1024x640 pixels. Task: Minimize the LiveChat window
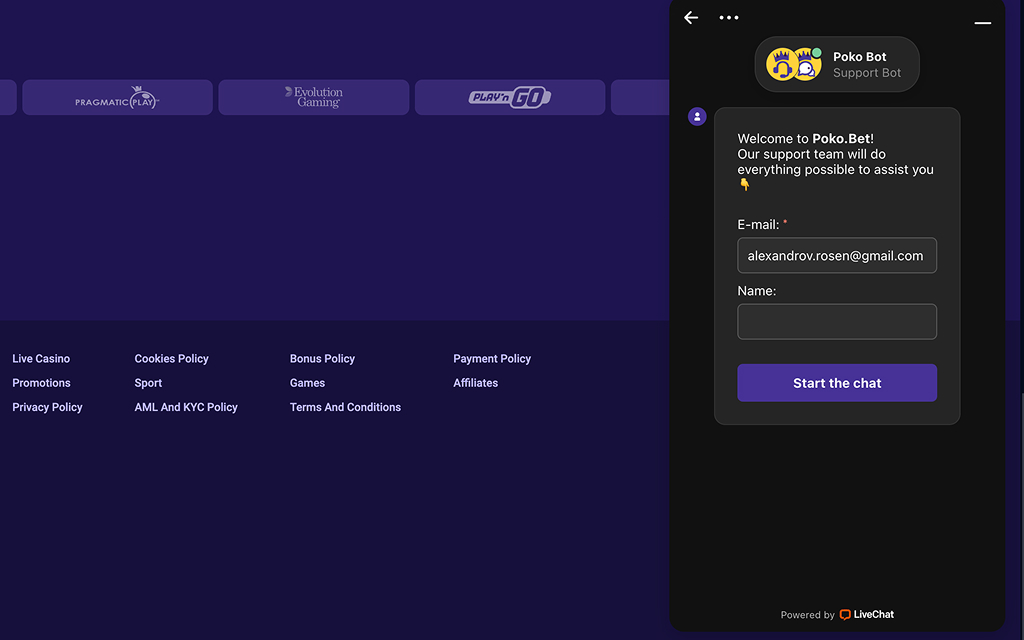click(982, 23)
